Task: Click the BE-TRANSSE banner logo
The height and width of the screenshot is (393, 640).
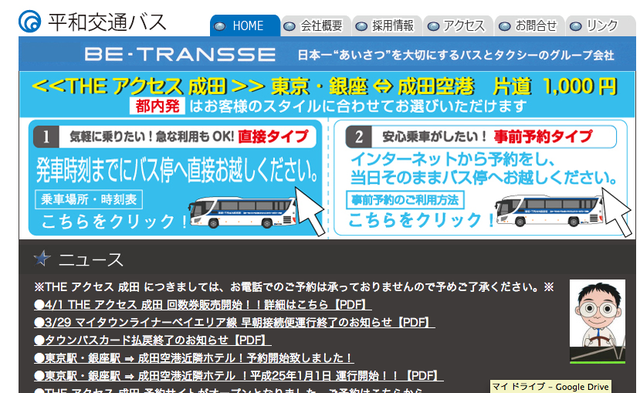Action: coord(180,54)
